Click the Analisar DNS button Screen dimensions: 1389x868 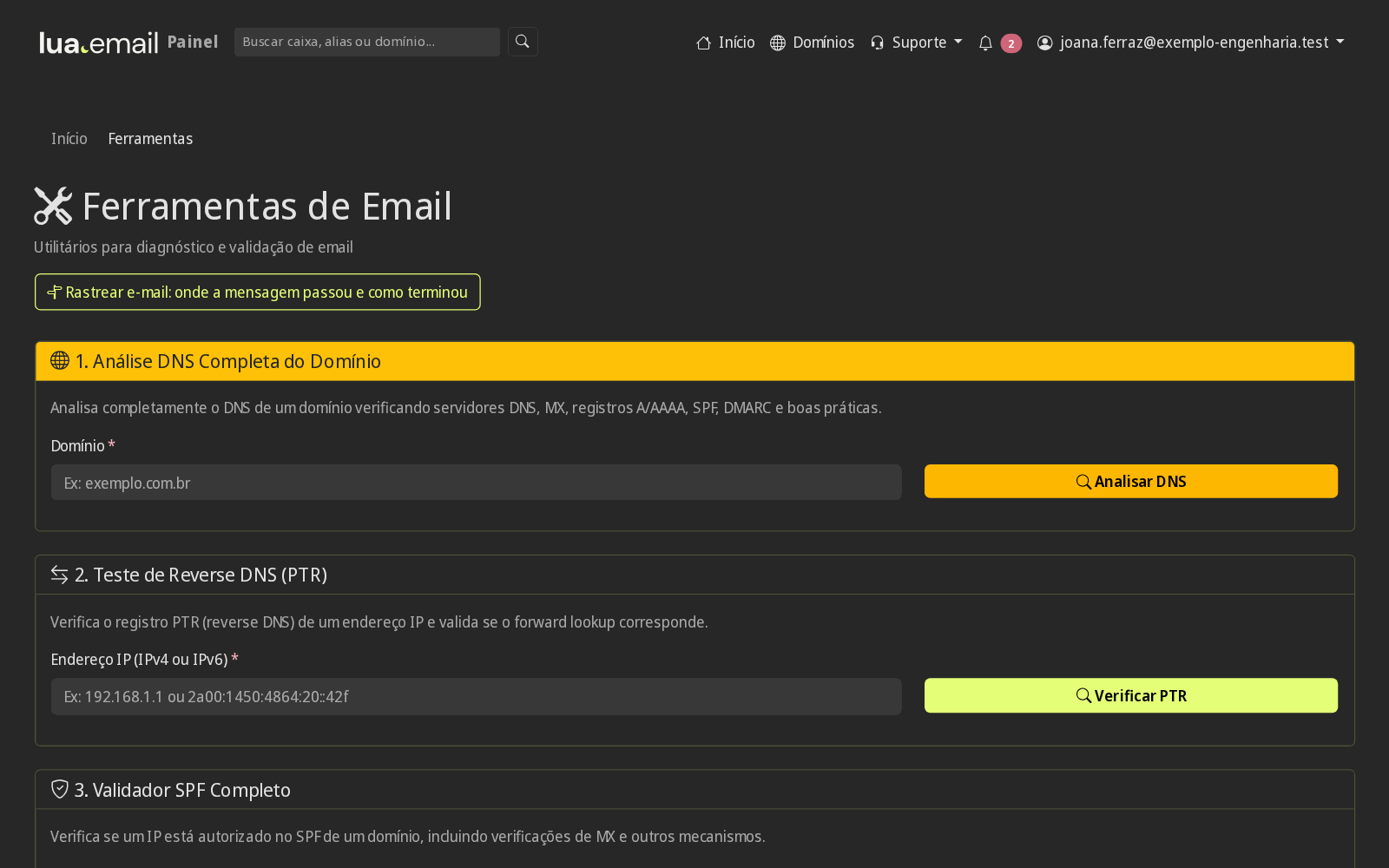(x=1131, y=482)
